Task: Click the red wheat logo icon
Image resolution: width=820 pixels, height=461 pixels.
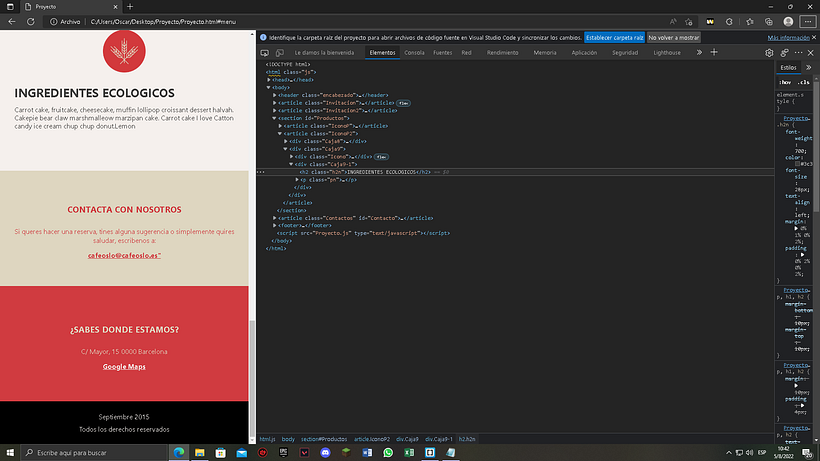Action: click(x=124, y=51)
